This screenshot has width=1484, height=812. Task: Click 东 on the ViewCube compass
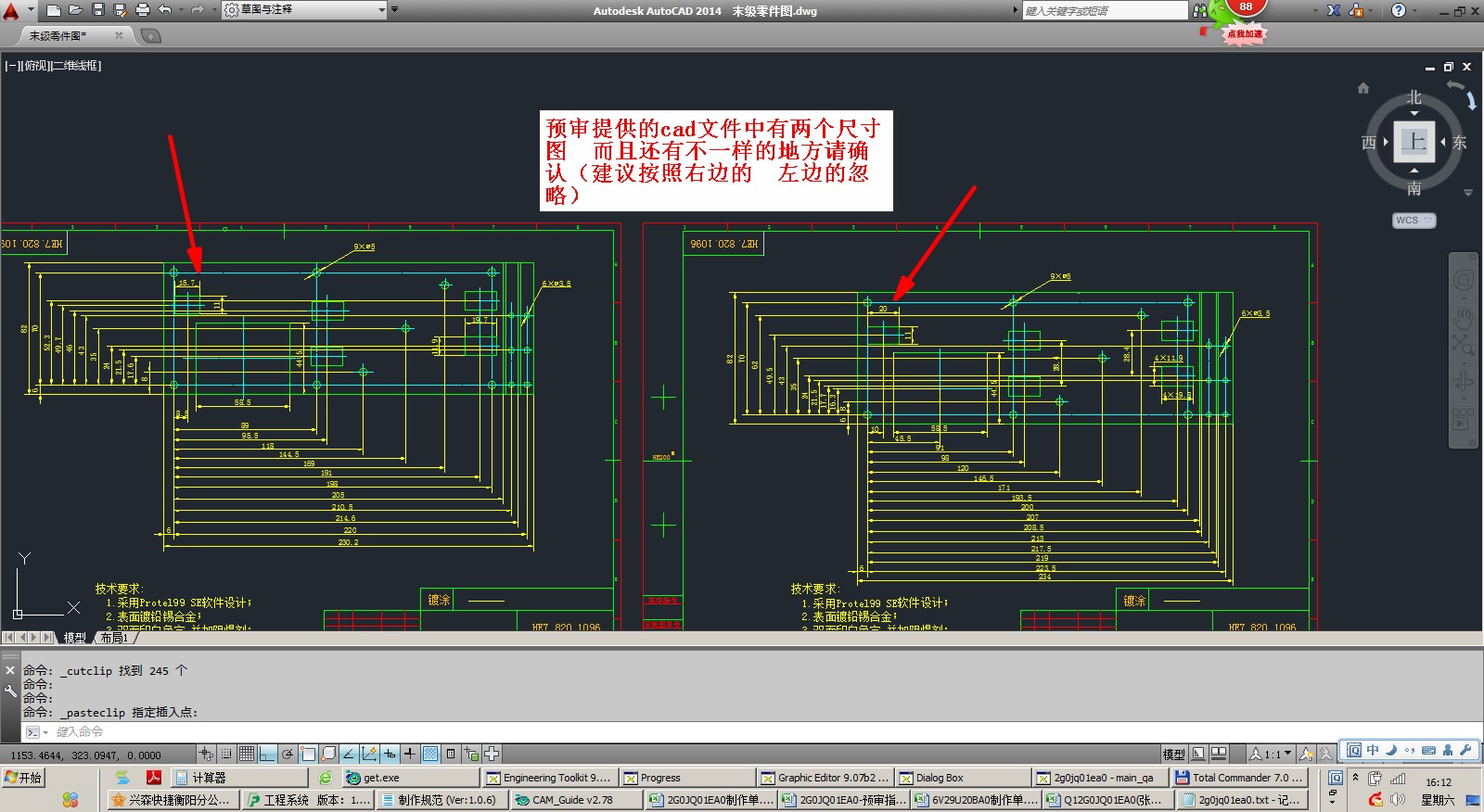1459,143
